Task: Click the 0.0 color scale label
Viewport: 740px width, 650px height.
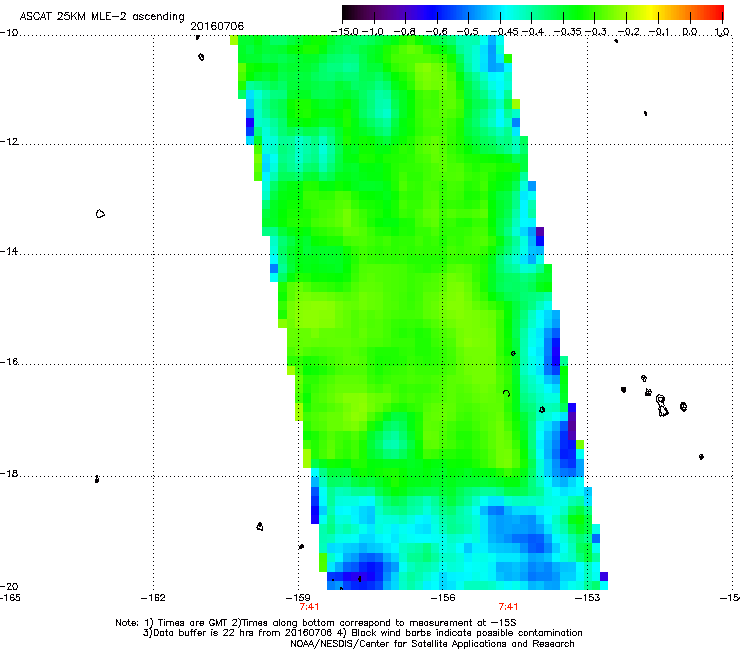Action: 690,32
